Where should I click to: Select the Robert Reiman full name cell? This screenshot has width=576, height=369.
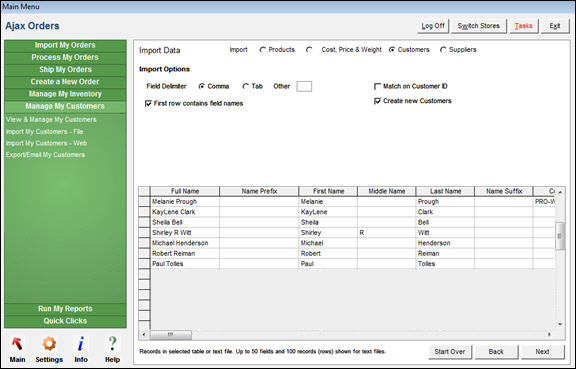point(185,253)
